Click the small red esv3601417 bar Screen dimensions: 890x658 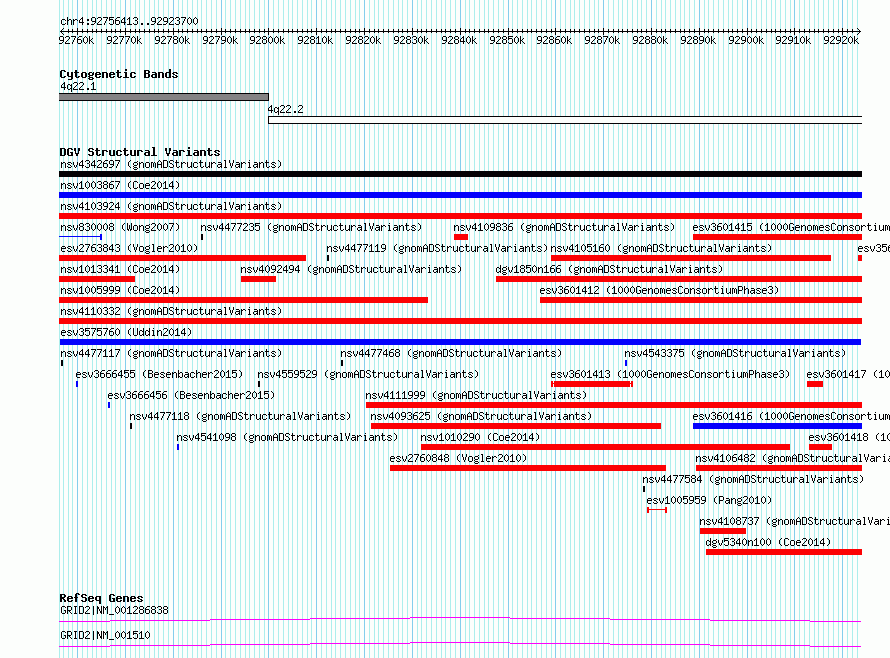(815, 384)
